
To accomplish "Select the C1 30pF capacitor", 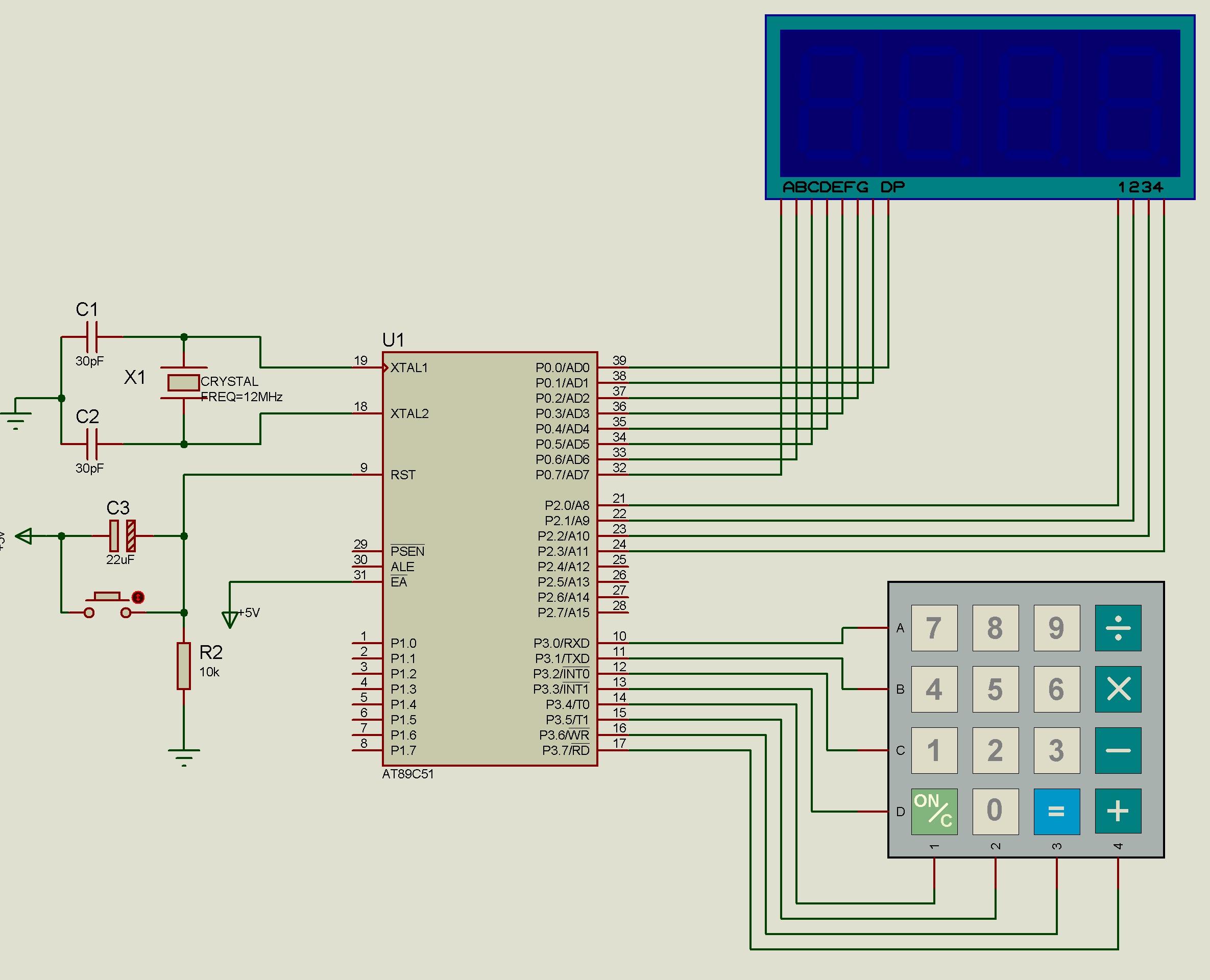I will (91, 337).
